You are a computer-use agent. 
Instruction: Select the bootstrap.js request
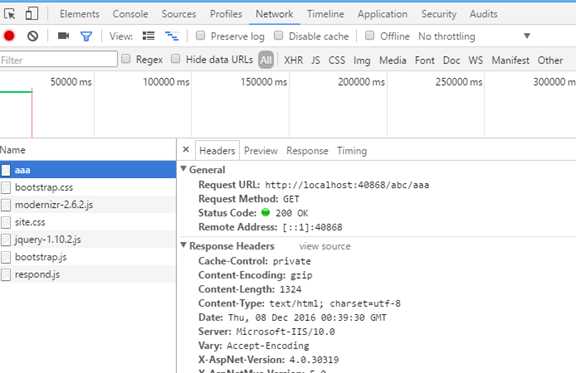pyautogui.click(x=88, y=257)
